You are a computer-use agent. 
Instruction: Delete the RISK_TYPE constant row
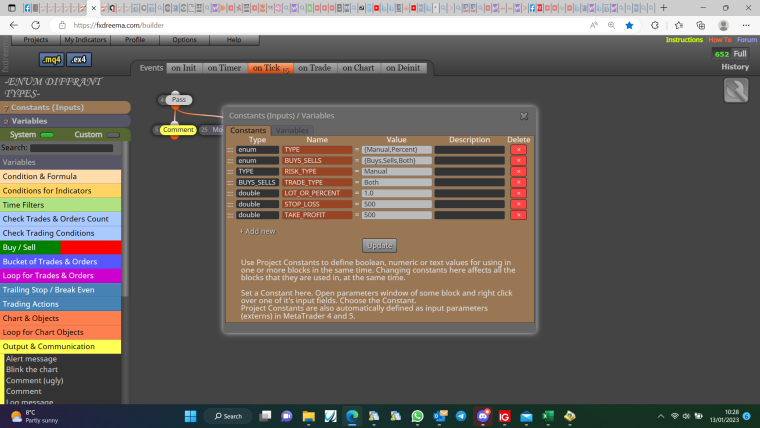tap(518, 172)
